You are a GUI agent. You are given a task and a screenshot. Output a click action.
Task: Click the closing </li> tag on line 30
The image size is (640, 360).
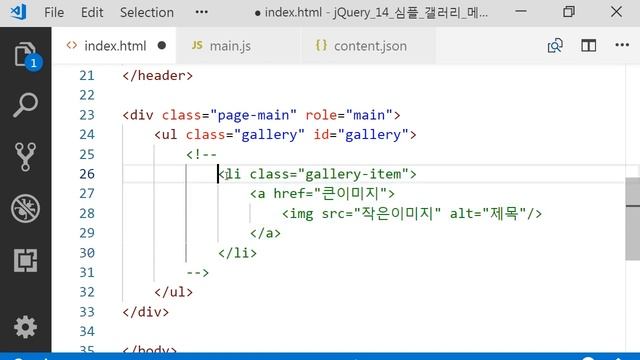[x=238, y=253]
